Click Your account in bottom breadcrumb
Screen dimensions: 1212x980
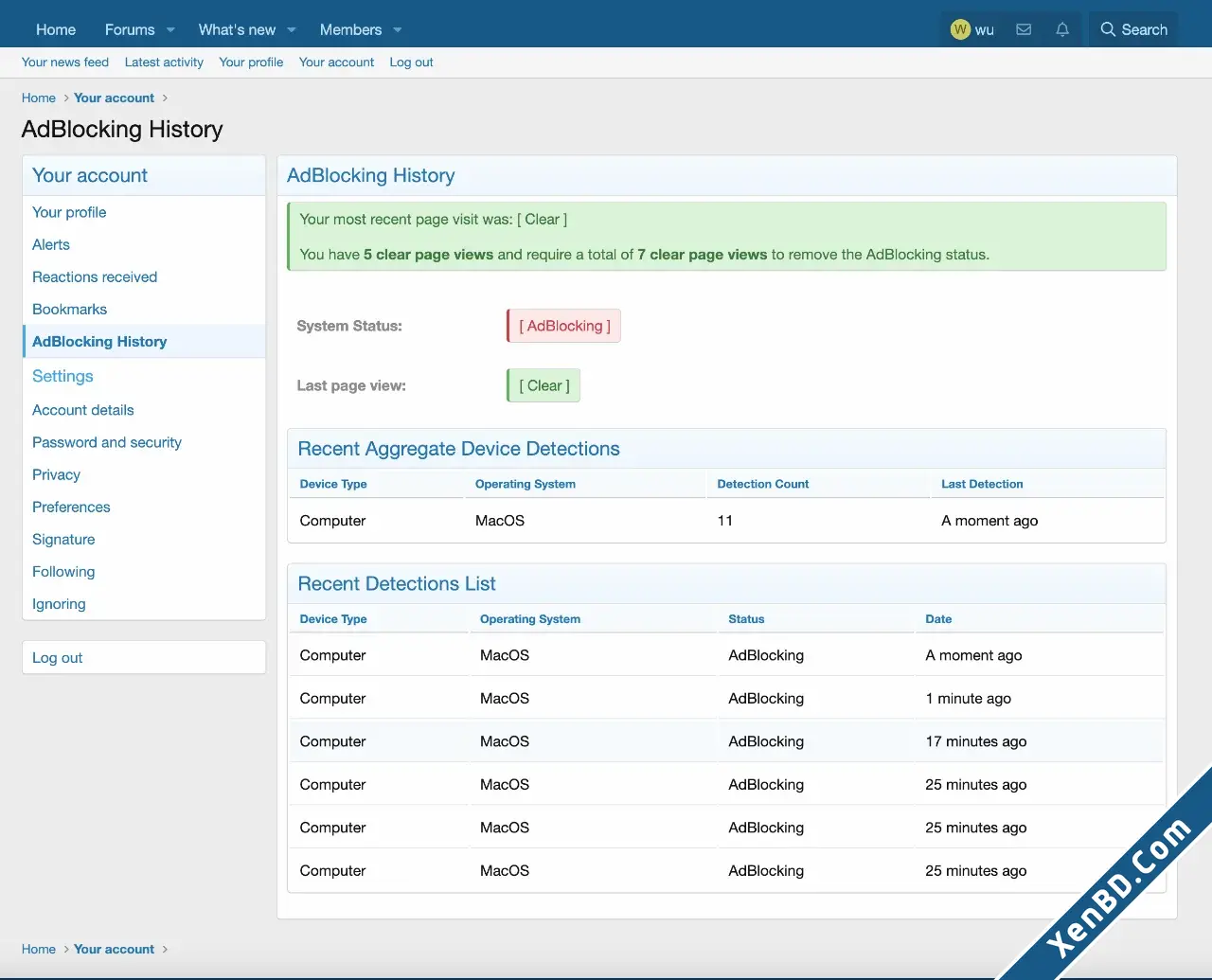click(x=114, y=949)
